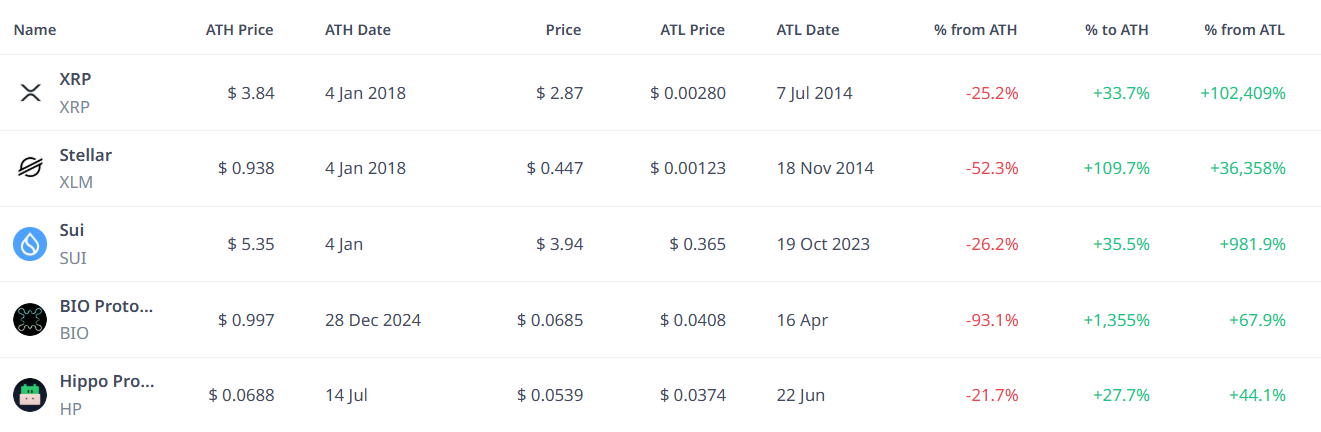
Task: Sort table by Name column header
Action: 35,30
